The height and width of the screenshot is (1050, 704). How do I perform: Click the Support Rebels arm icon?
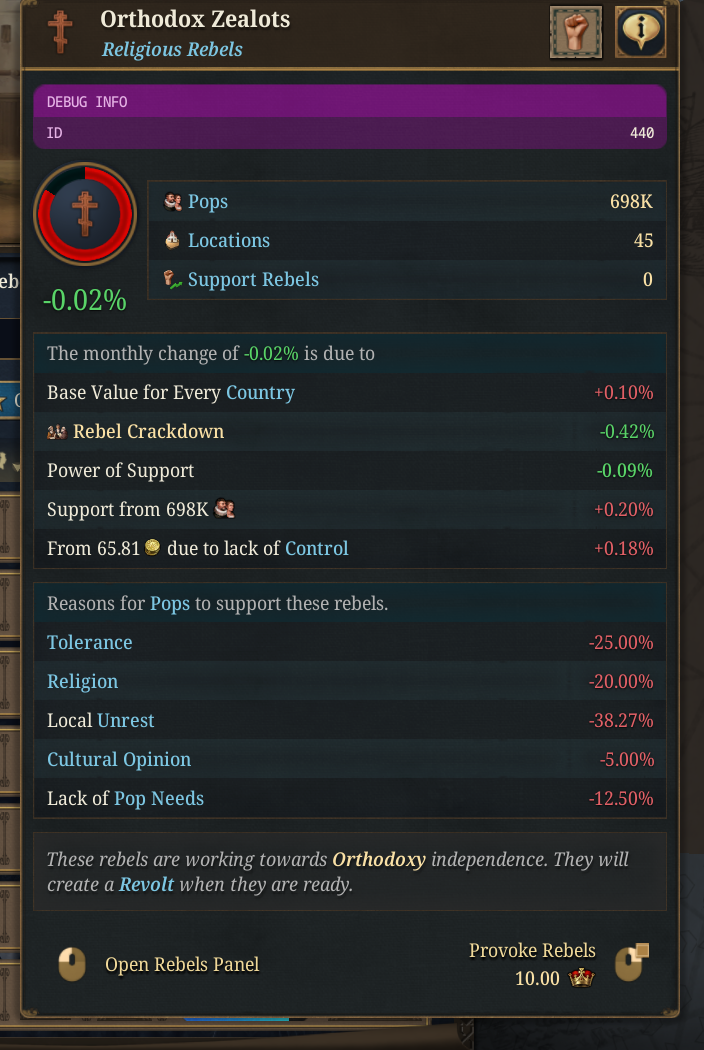pos(172,280)
